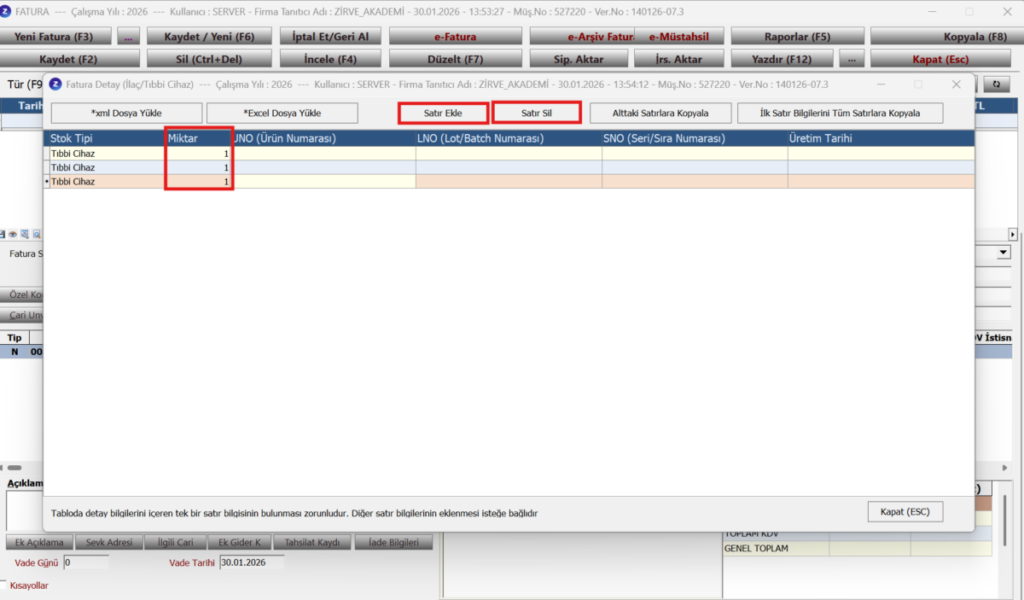
Task: Open Yeni Fatura (F3) in main toolbar
Action: 54,37
